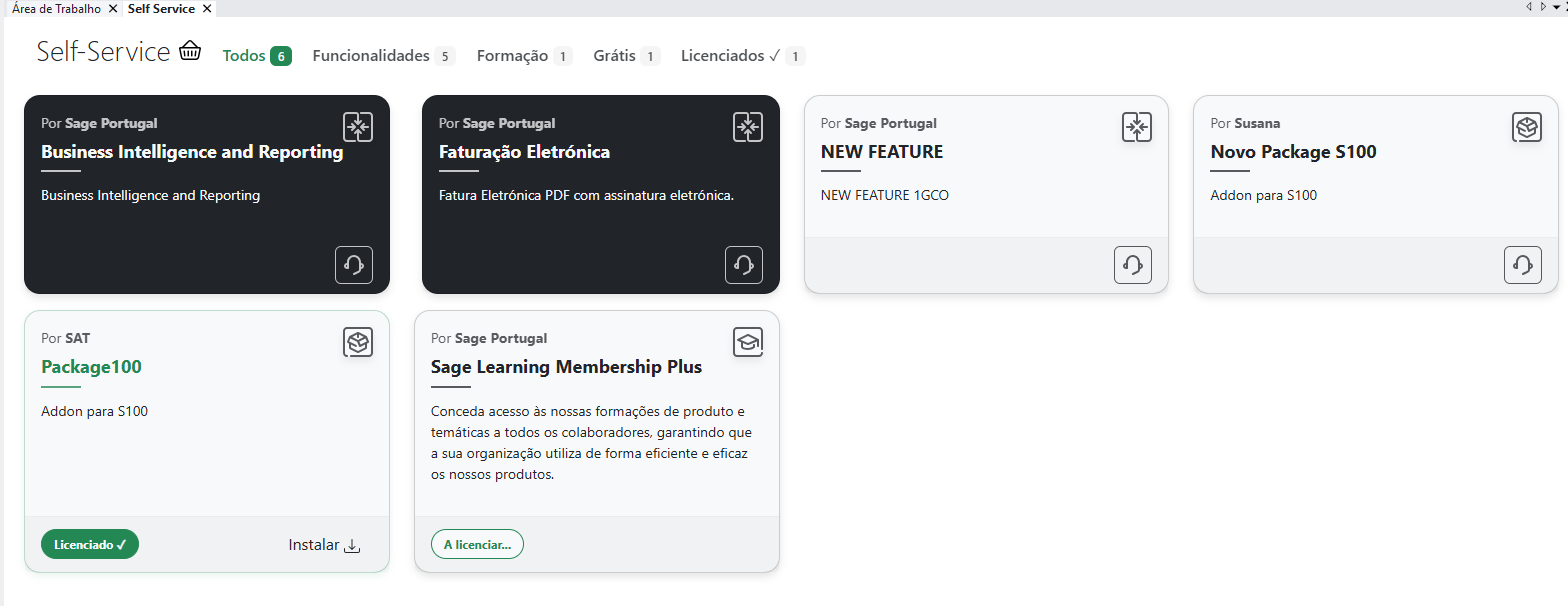Click package box icon on Package100 card
1568x606 pixels.
358,342
